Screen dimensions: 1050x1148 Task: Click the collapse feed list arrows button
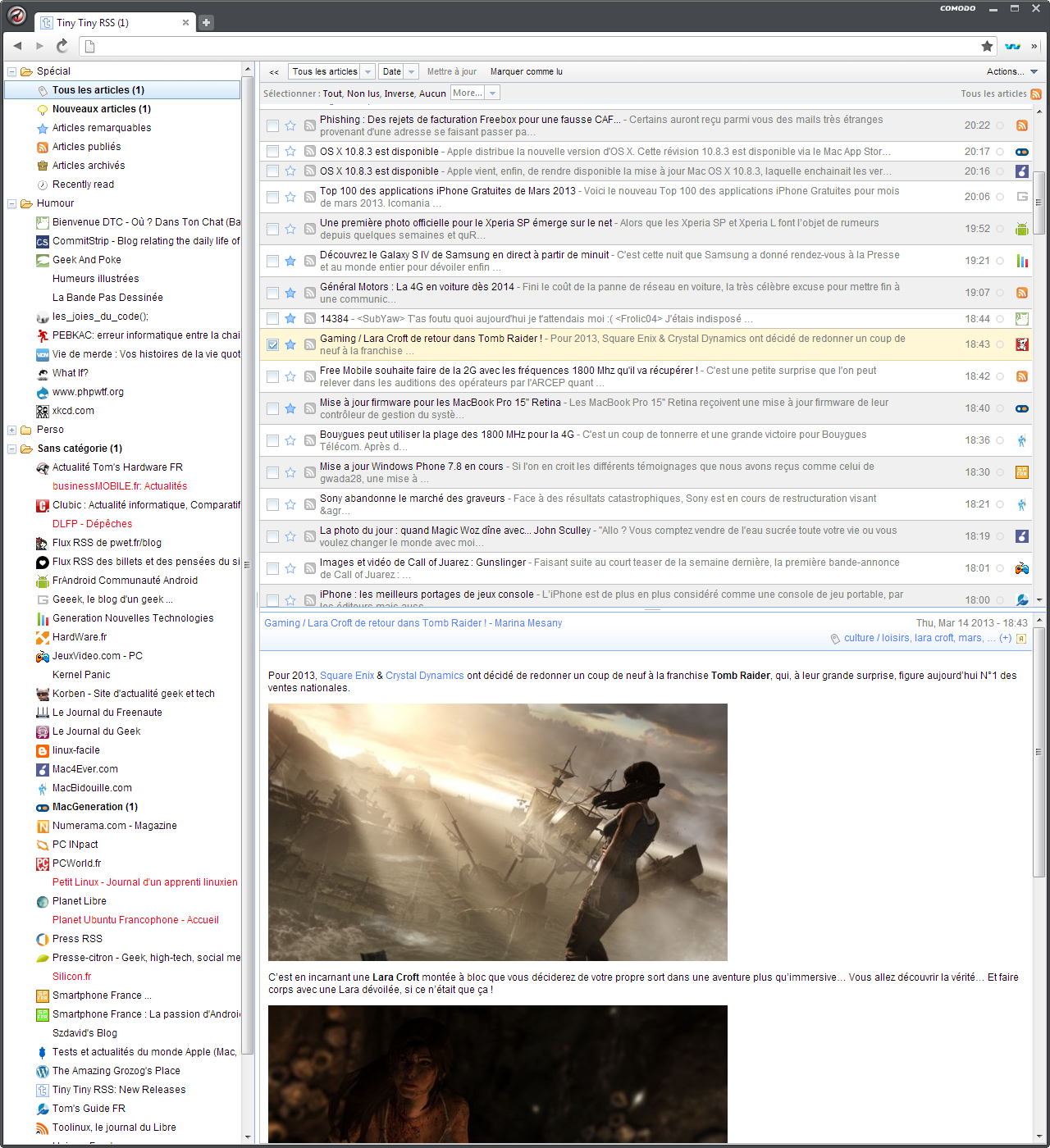point(274,72)
